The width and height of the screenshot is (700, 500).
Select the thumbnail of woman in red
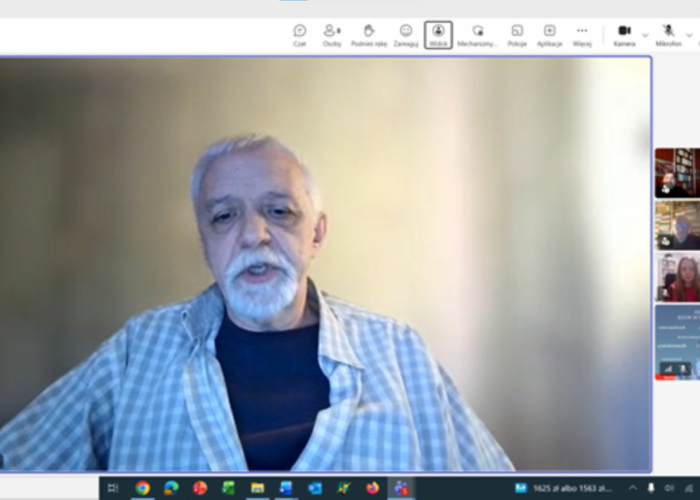[677, 277]
